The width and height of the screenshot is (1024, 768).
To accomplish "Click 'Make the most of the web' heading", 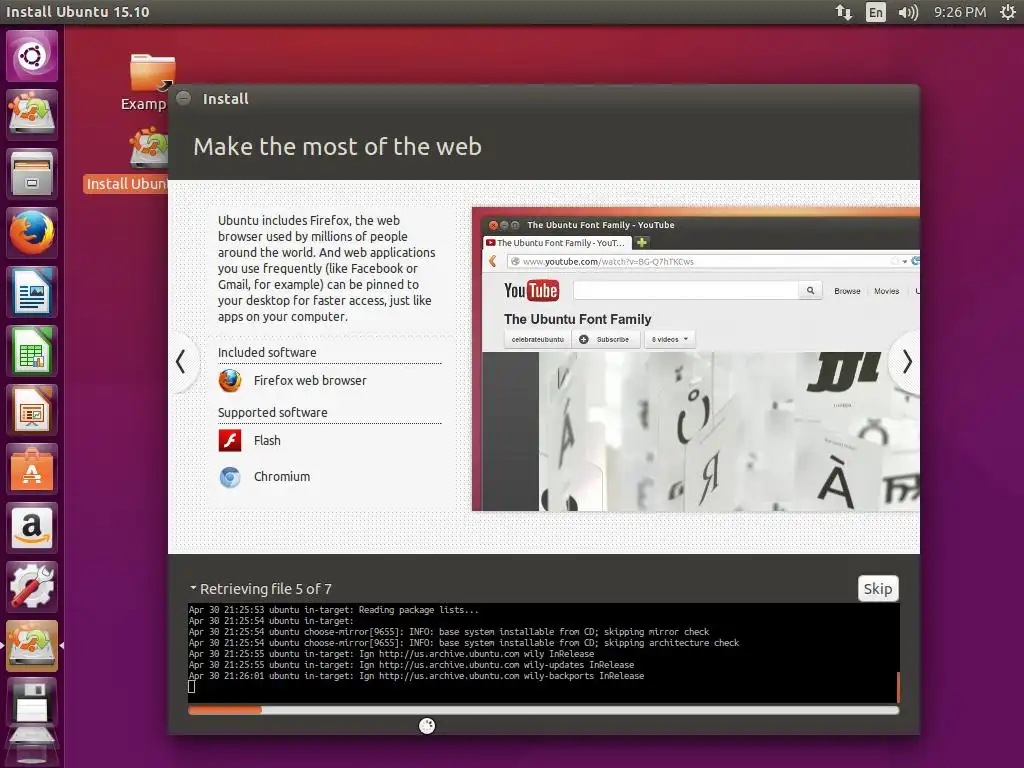I will coord(338,147).
